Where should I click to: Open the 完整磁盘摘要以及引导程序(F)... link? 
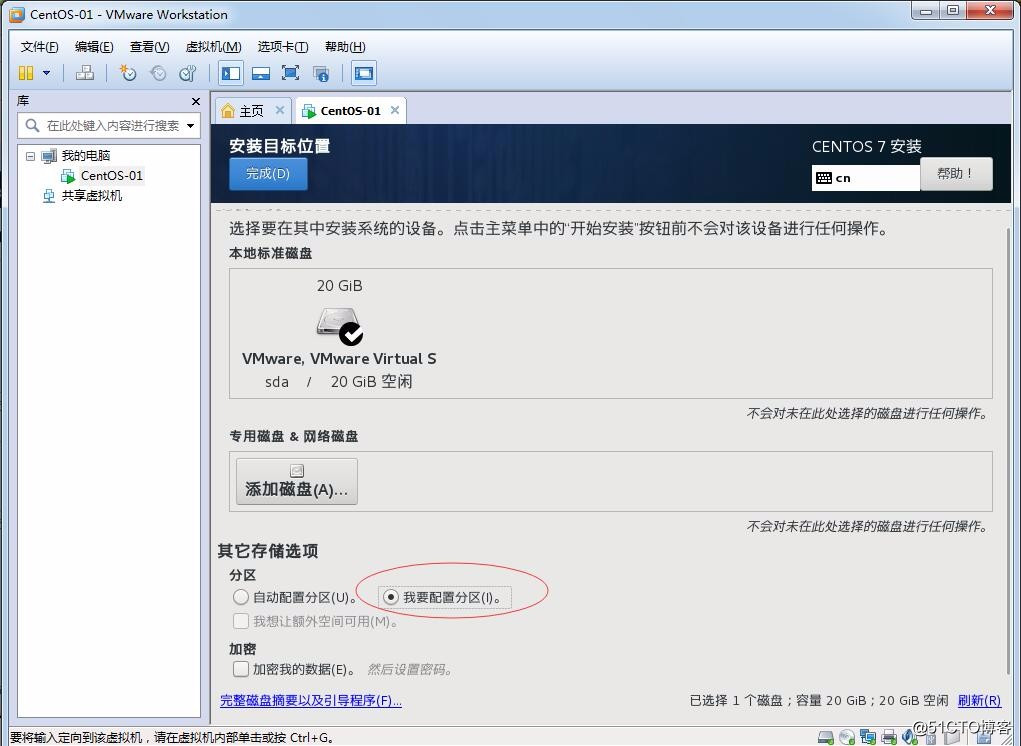311,700
